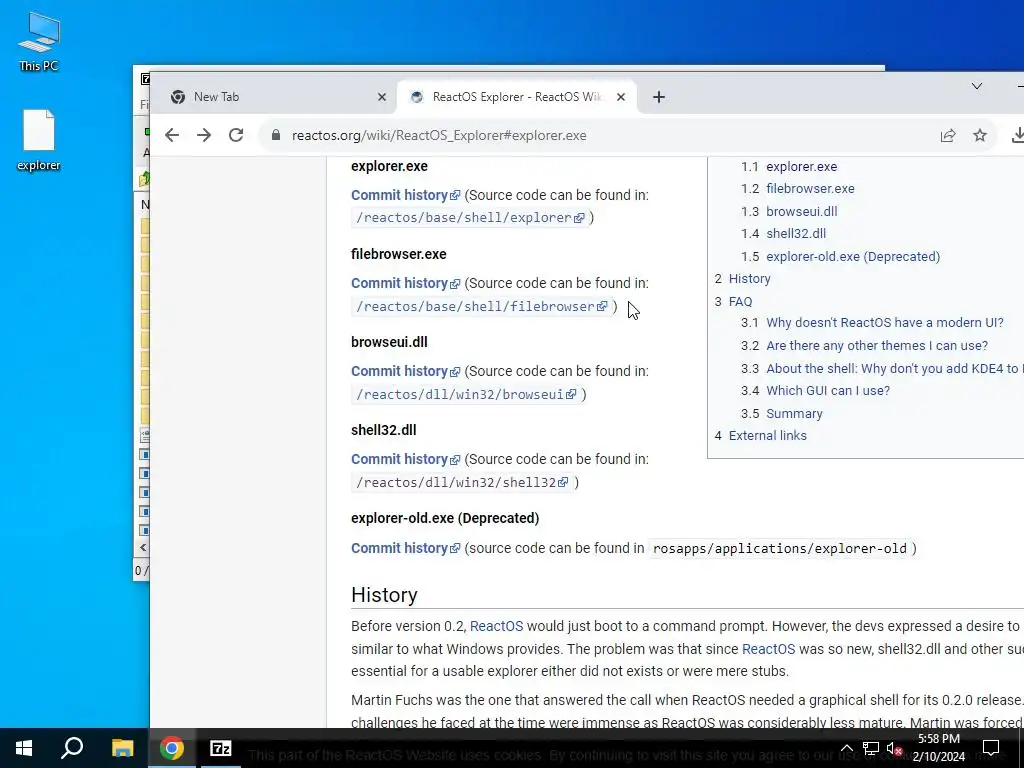Open /reactos/base/shell/explorer source link
Image resolution: width=1024 pixels, height=768 pixels.
[x=470, y=217]
